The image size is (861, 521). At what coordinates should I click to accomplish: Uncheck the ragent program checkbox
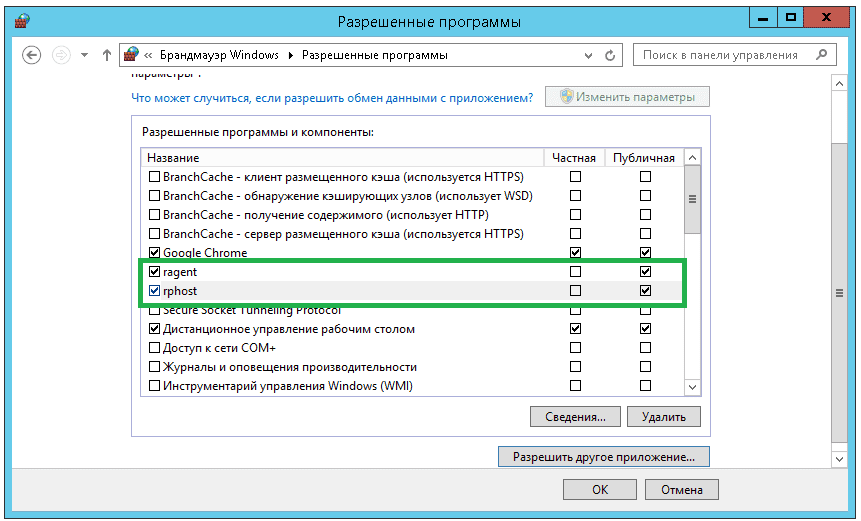tap(154, 272)
